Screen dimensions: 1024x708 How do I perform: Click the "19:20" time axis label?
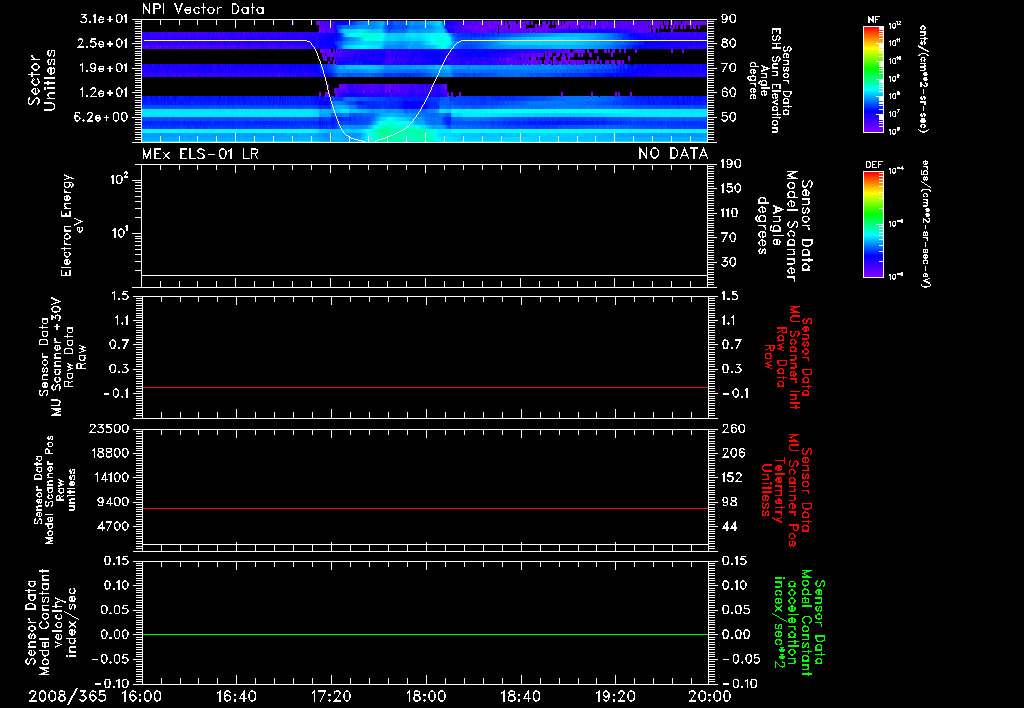point(615,696)
